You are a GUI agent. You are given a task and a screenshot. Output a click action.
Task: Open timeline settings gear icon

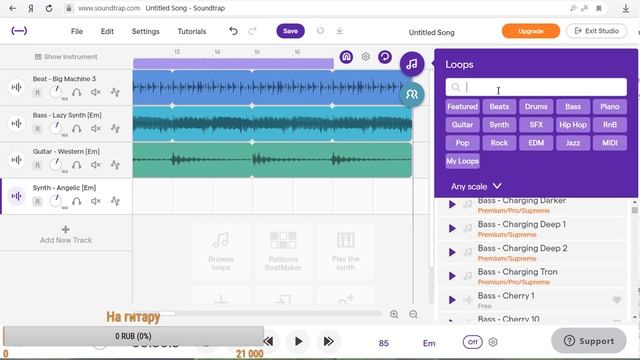click(x=366, y=57)
